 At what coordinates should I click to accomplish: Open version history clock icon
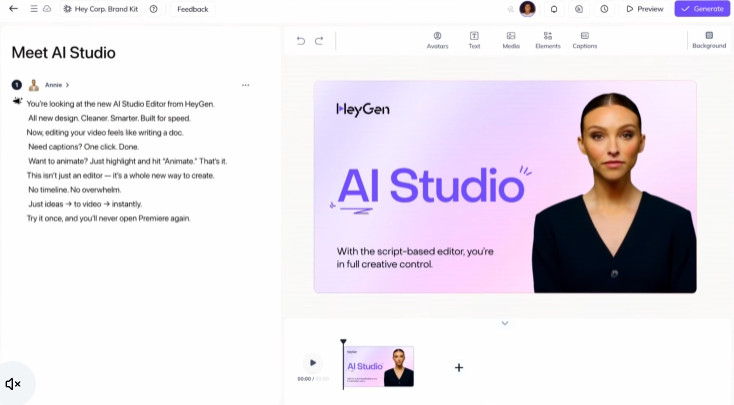604,9
